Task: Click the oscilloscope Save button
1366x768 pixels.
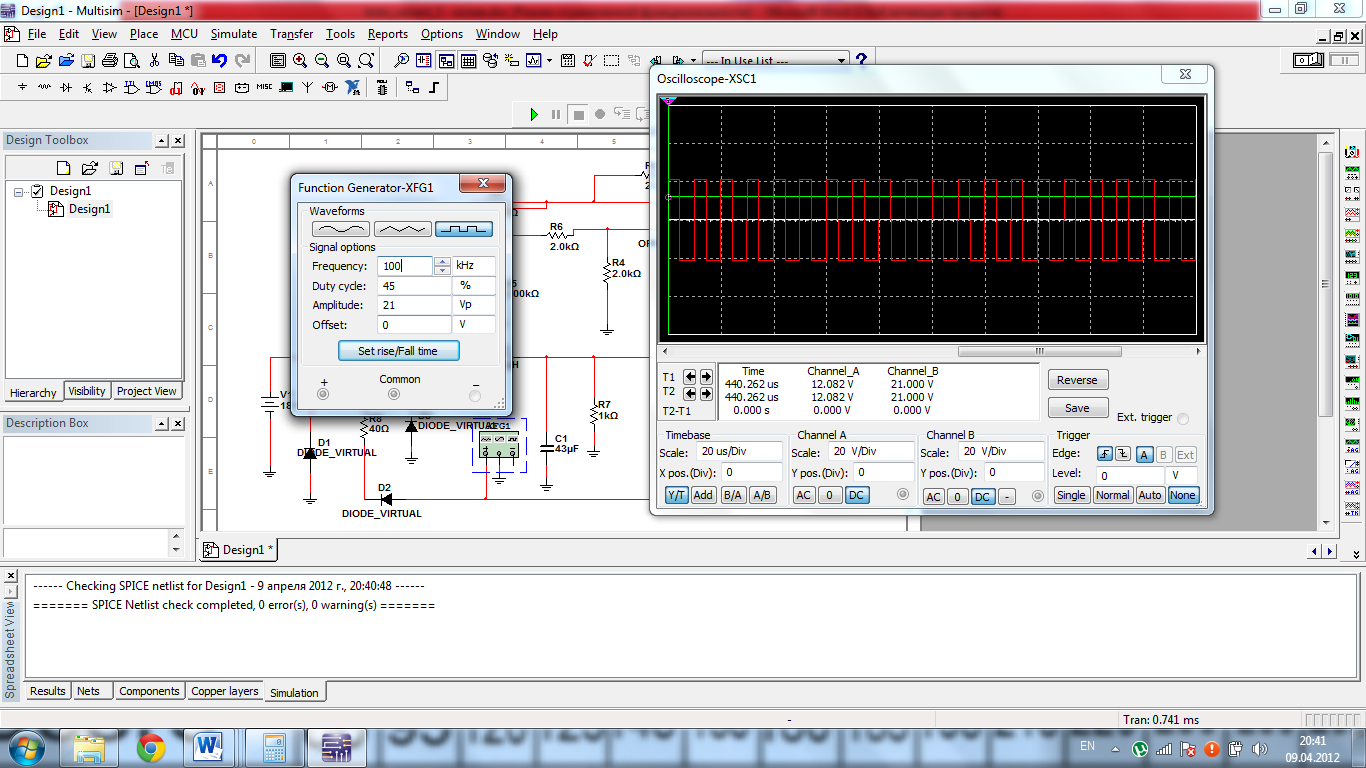Action: (x=1077, y=408)
